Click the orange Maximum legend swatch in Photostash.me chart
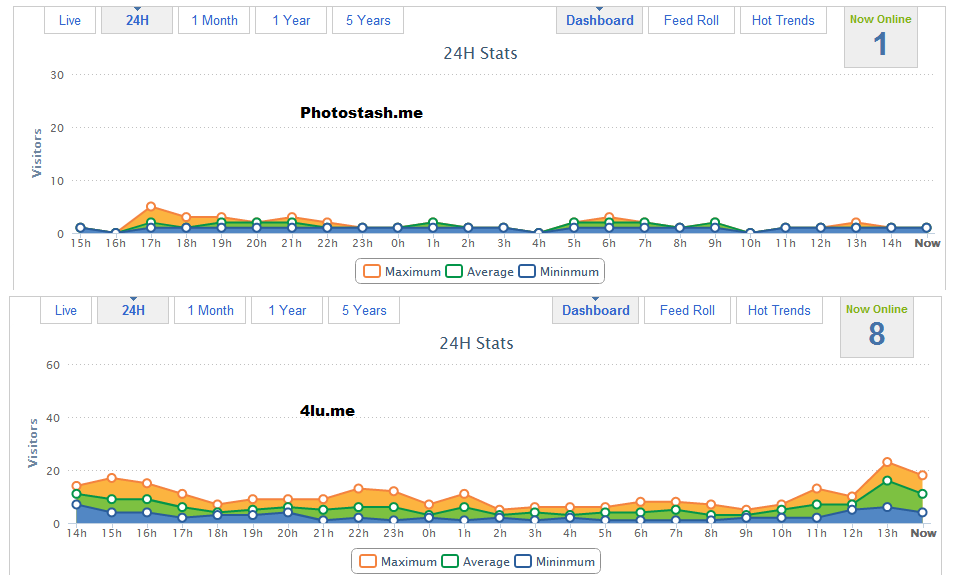 tap(372, 272)
